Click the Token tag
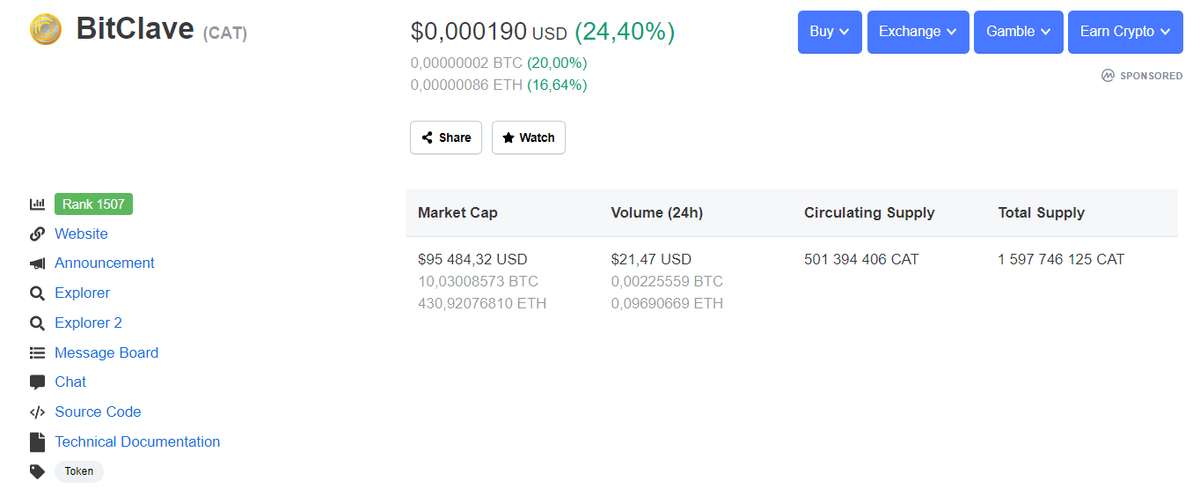The image size is (1200, 504). pyautogui.click(x=79, y=471)
